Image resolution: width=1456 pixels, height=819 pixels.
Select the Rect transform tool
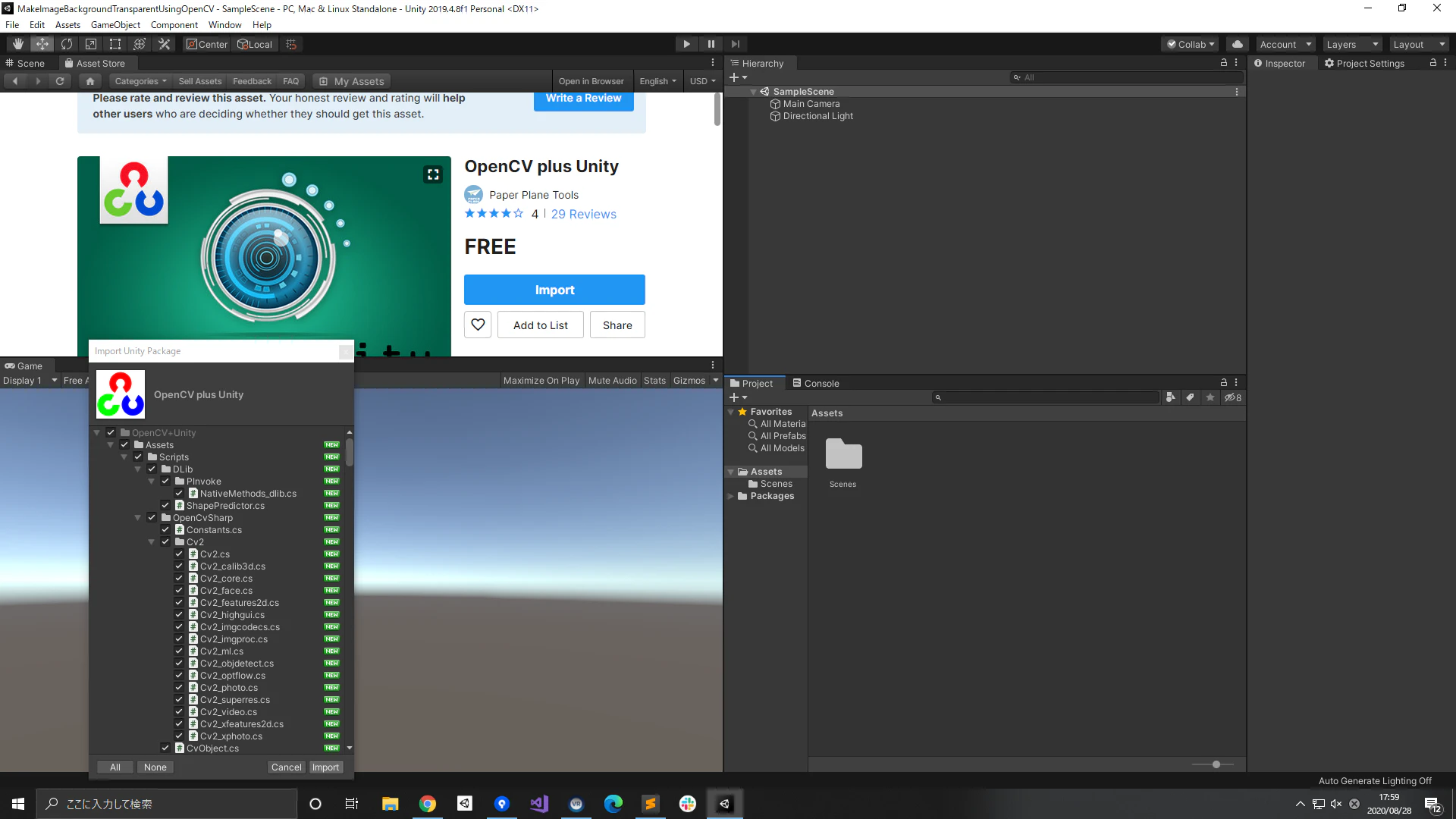coord(115,44)
